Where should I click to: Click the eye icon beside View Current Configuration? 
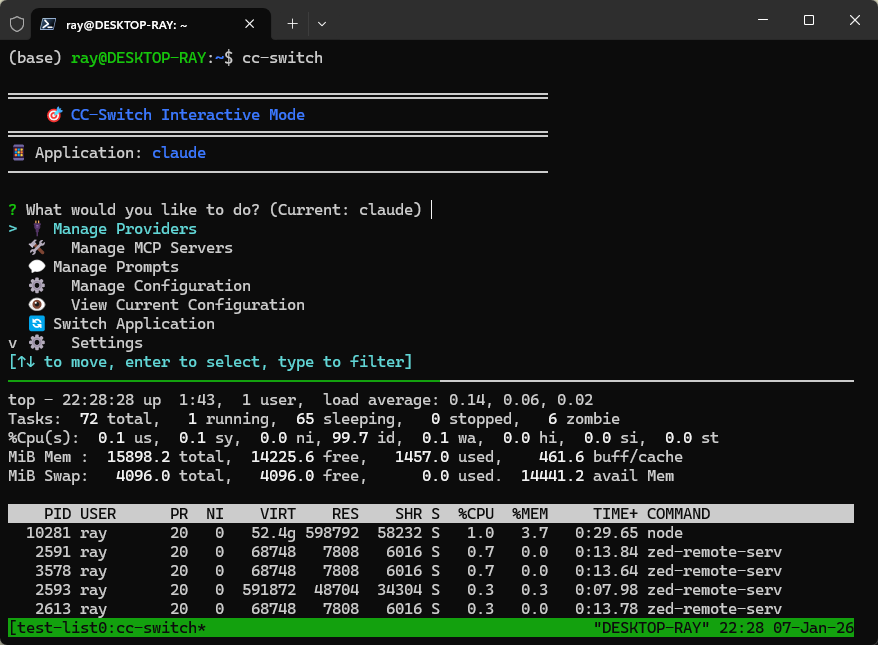37,305
